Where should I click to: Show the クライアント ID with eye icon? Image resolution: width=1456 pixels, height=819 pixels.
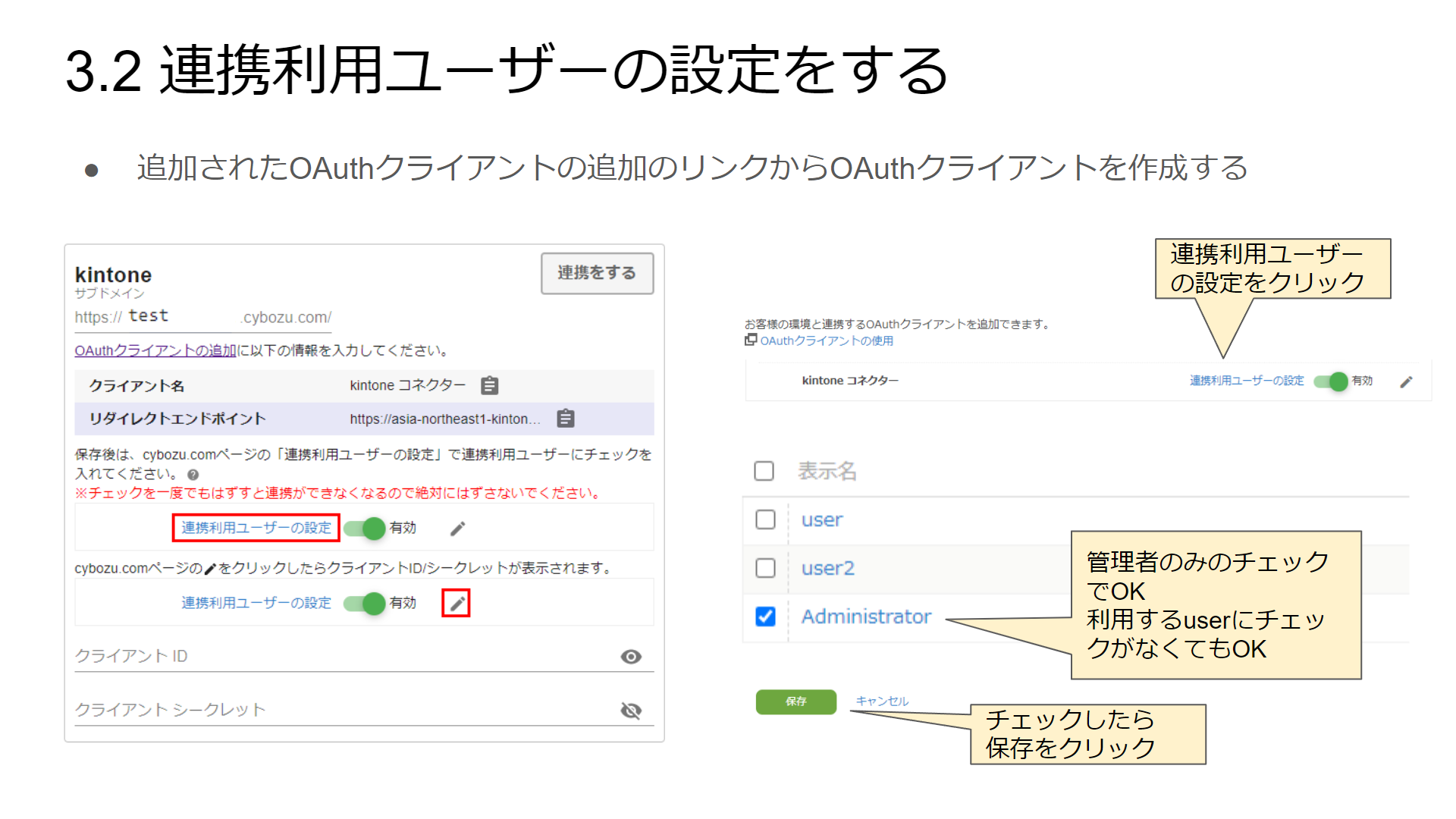tap(631, 657)
